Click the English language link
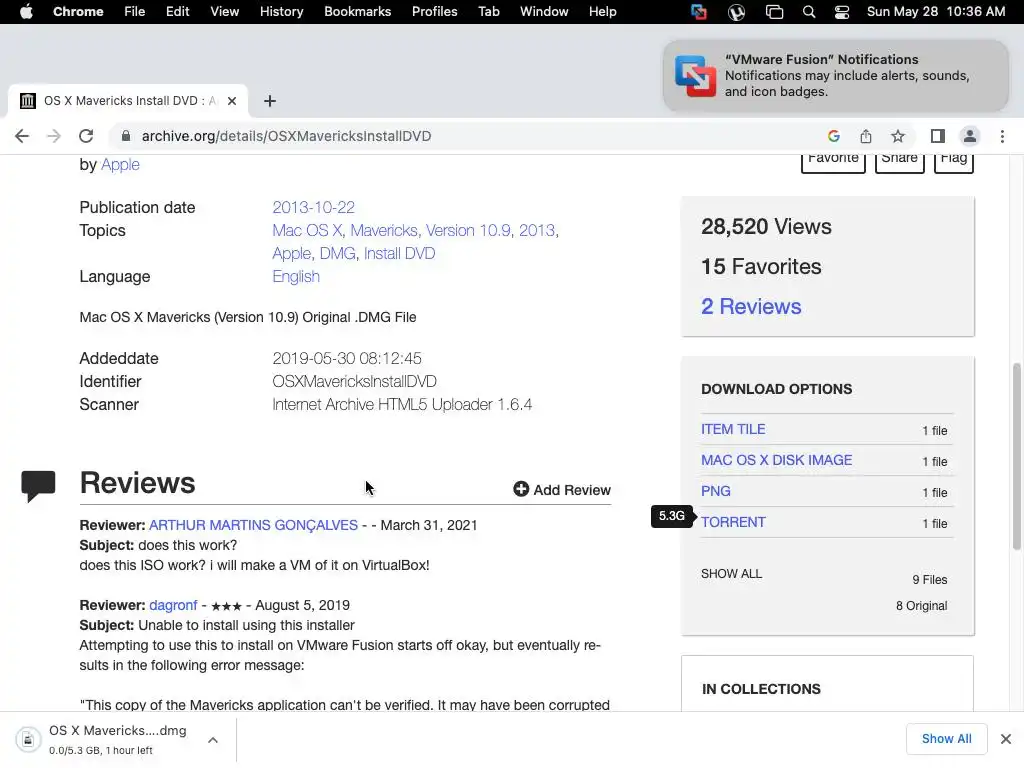1024x768 pixels. [x=296, y=277]
